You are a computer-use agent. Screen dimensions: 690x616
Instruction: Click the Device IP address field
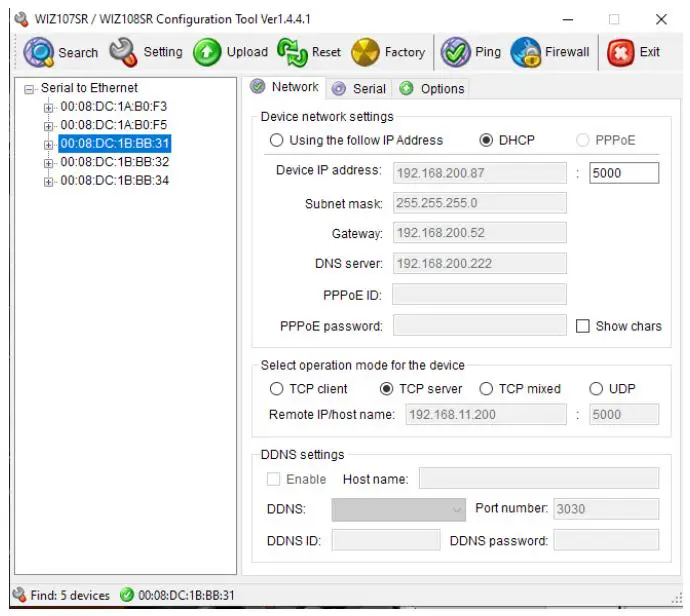coord(480,173)
